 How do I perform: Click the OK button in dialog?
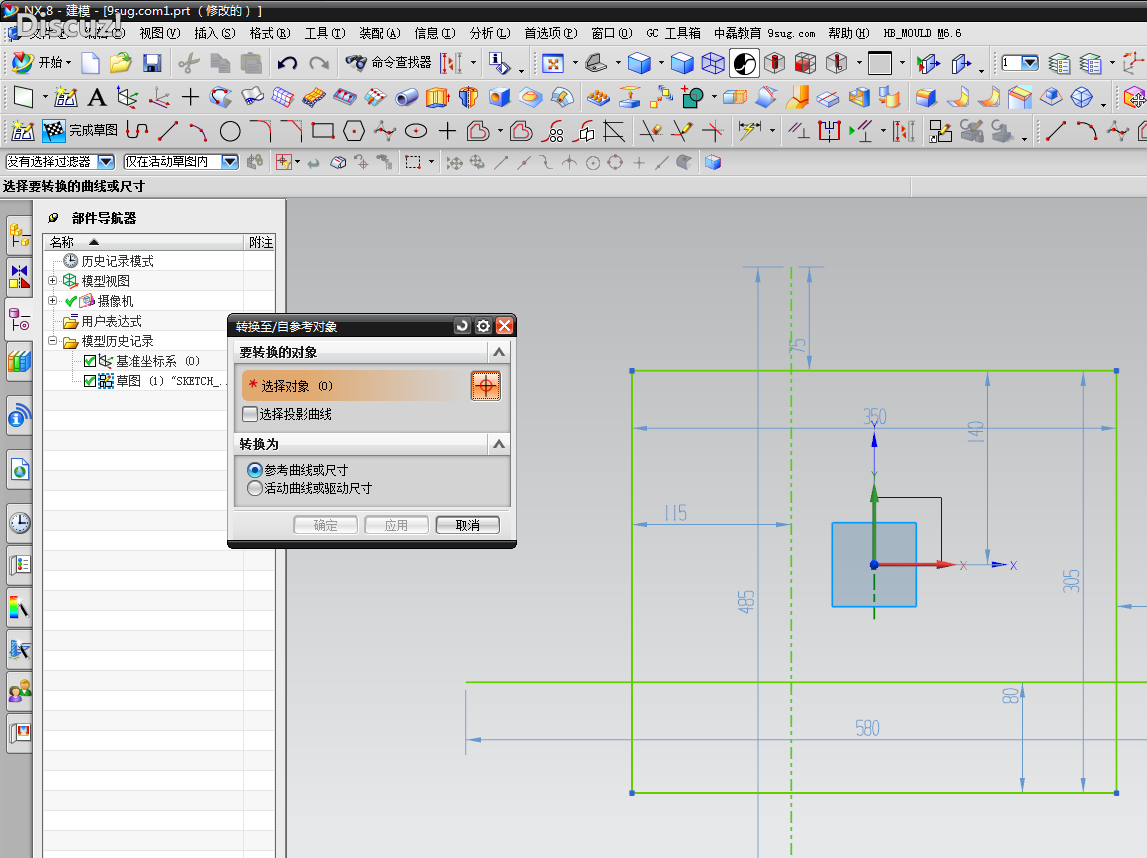pyautogui.click(x=326, y=525)
